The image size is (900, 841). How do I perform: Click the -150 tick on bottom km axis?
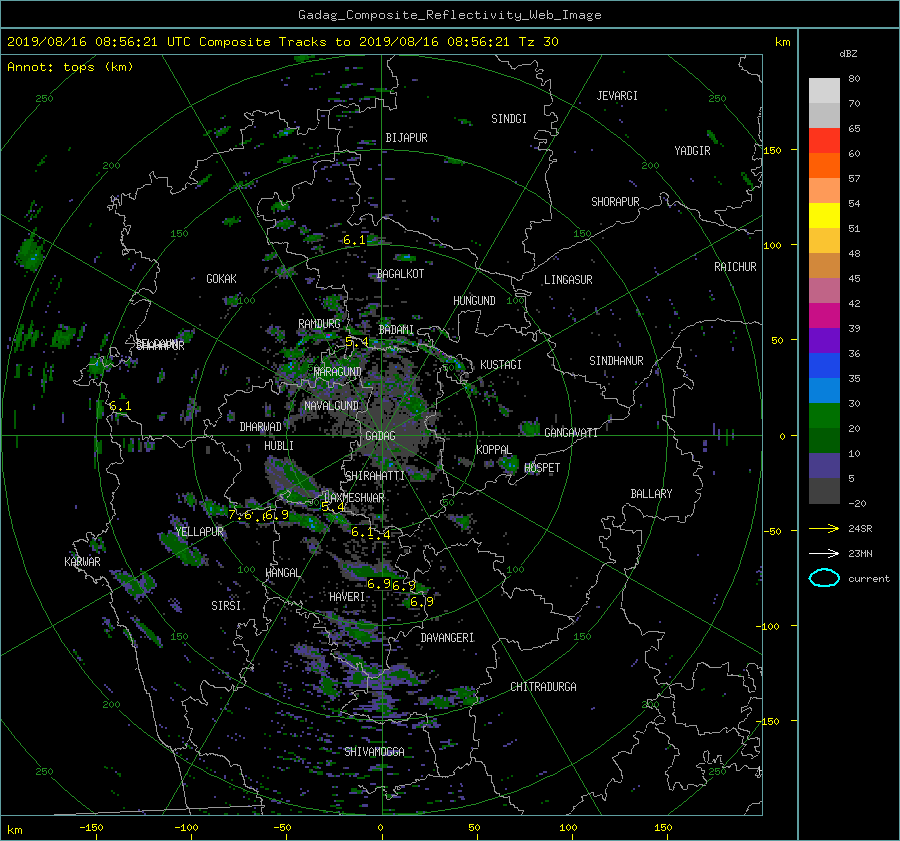pos(91,828)
